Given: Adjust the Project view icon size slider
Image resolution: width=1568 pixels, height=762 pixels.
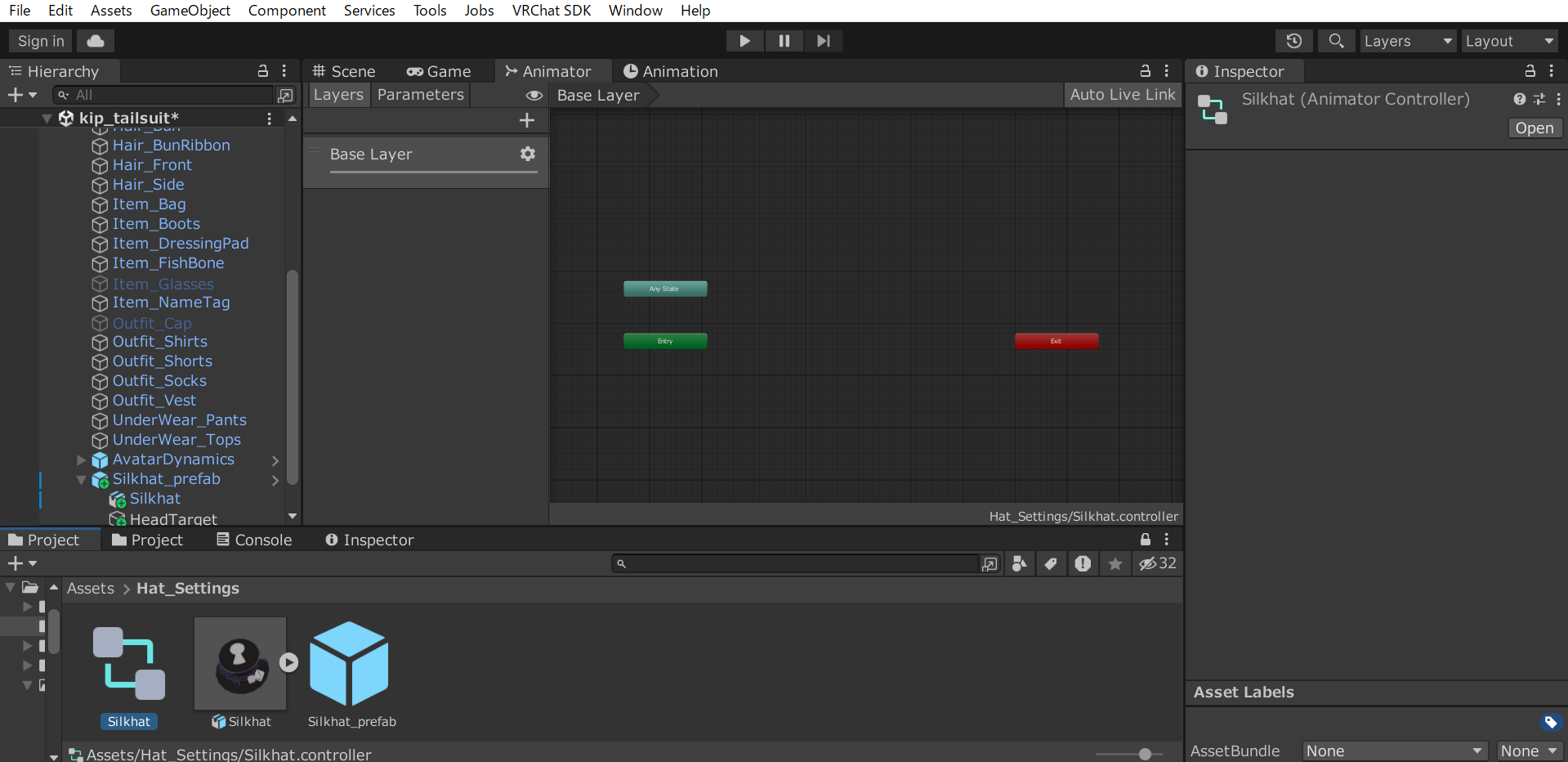Looking at the screenshot, I should click(1144, 754).
